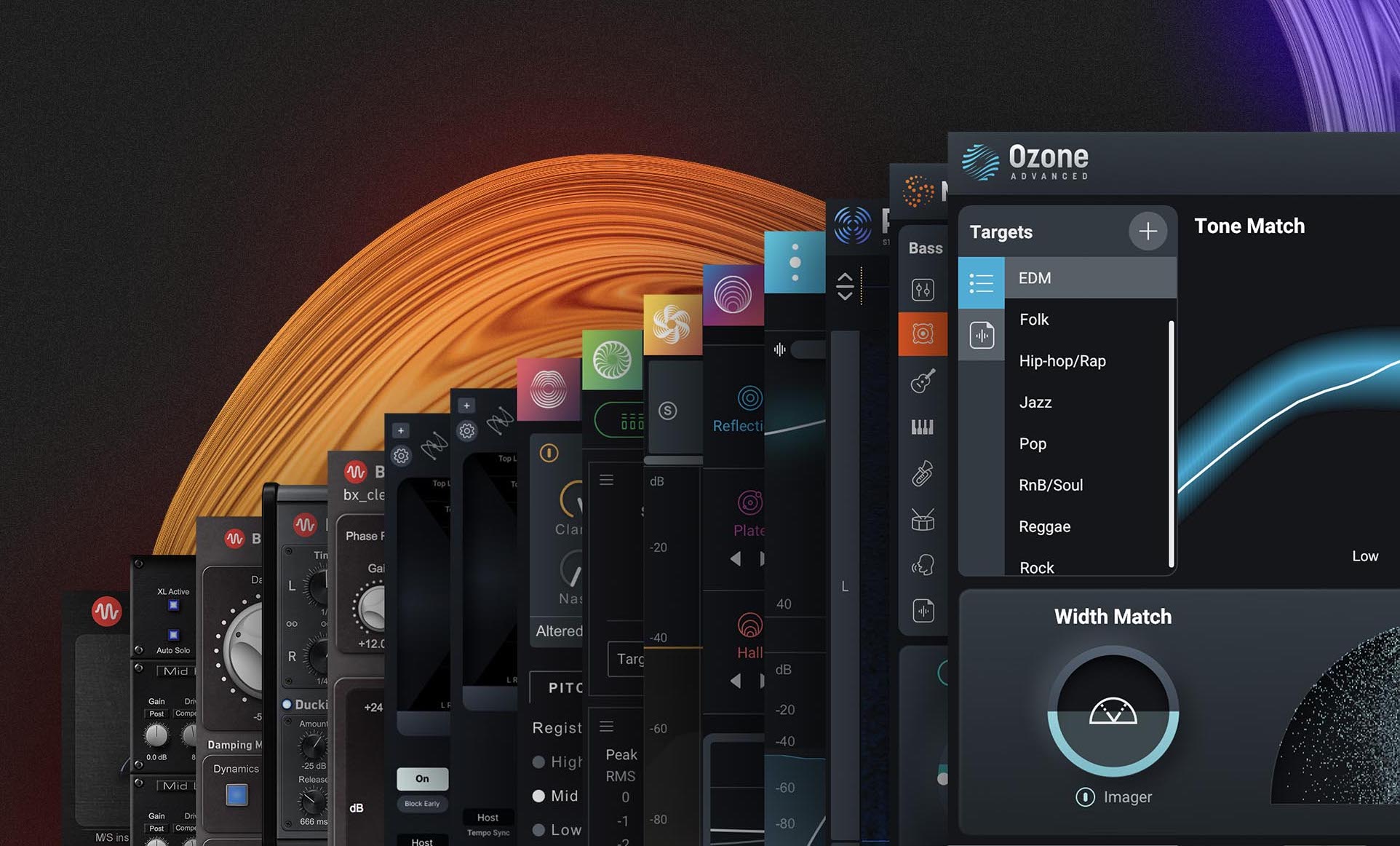
Task: Click the magenta Plate reverb icon
Action: [749, 502]
